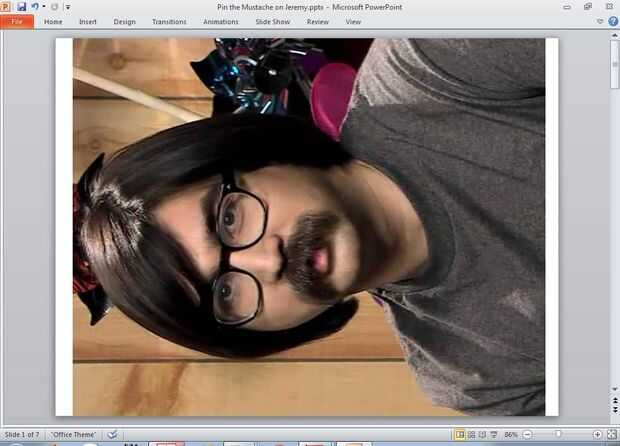620x446 pixels.
Task: Open Customize Quick Access Toolbar dropdown
Action: [x=68, y=7]
